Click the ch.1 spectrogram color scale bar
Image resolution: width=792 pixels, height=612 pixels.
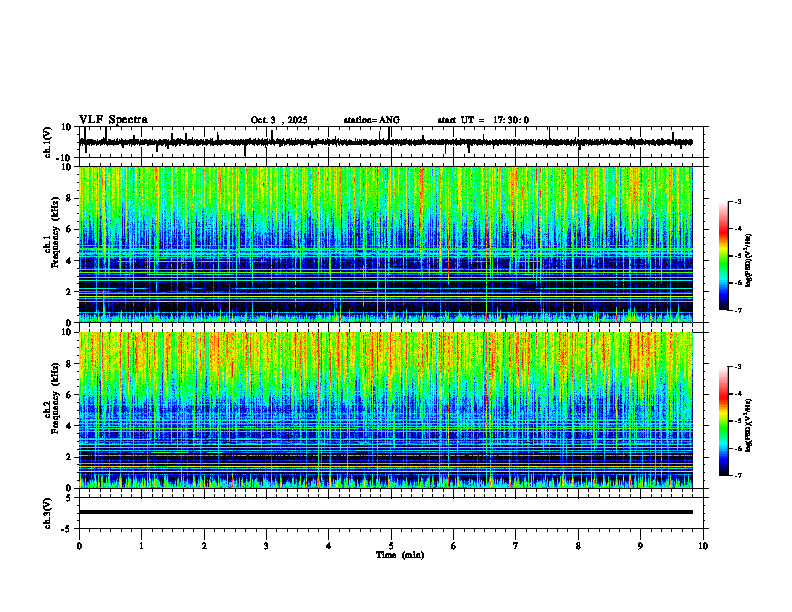[x=723, y=256]
